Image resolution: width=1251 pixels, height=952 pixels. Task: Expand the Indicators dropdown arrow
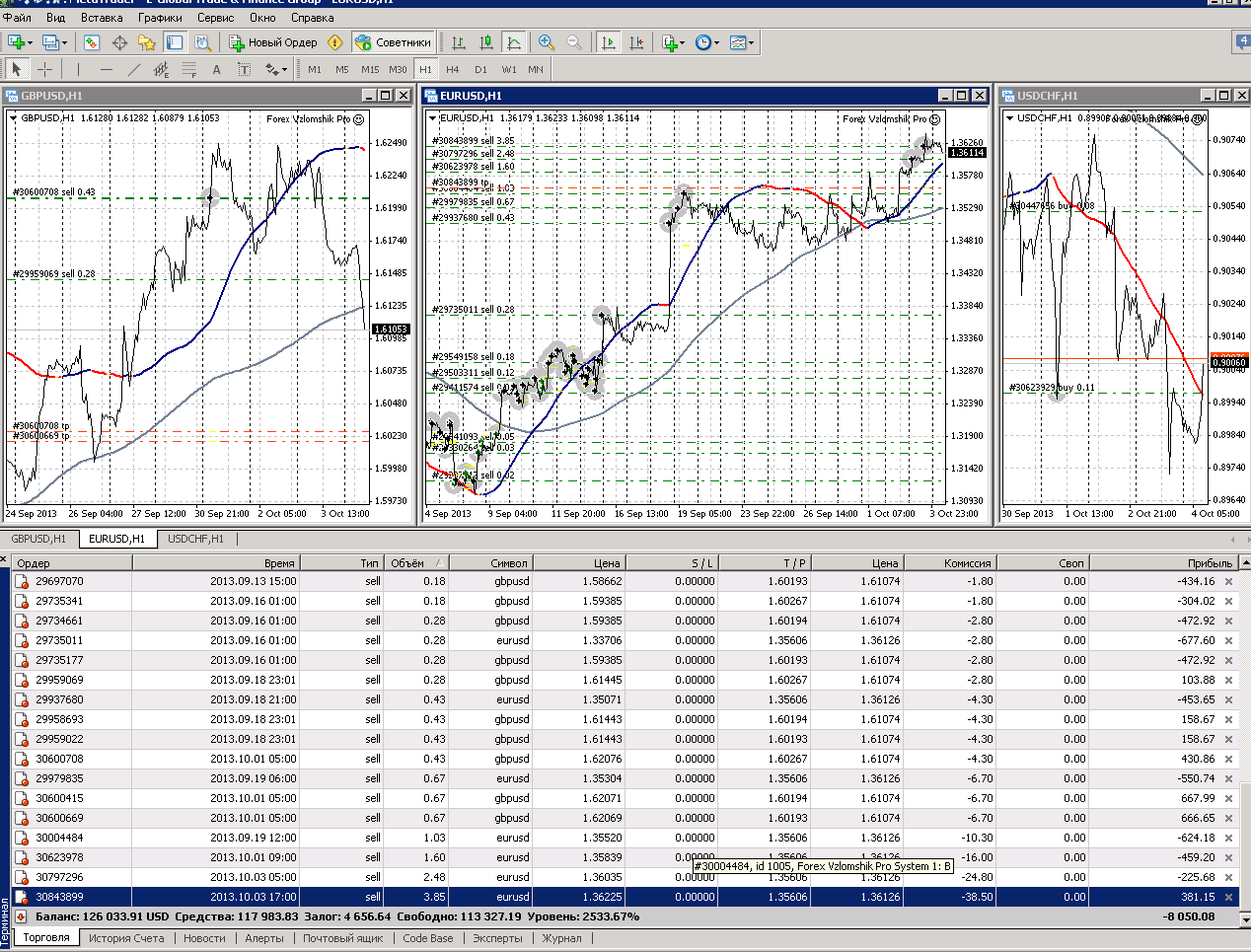coord(683,42)
